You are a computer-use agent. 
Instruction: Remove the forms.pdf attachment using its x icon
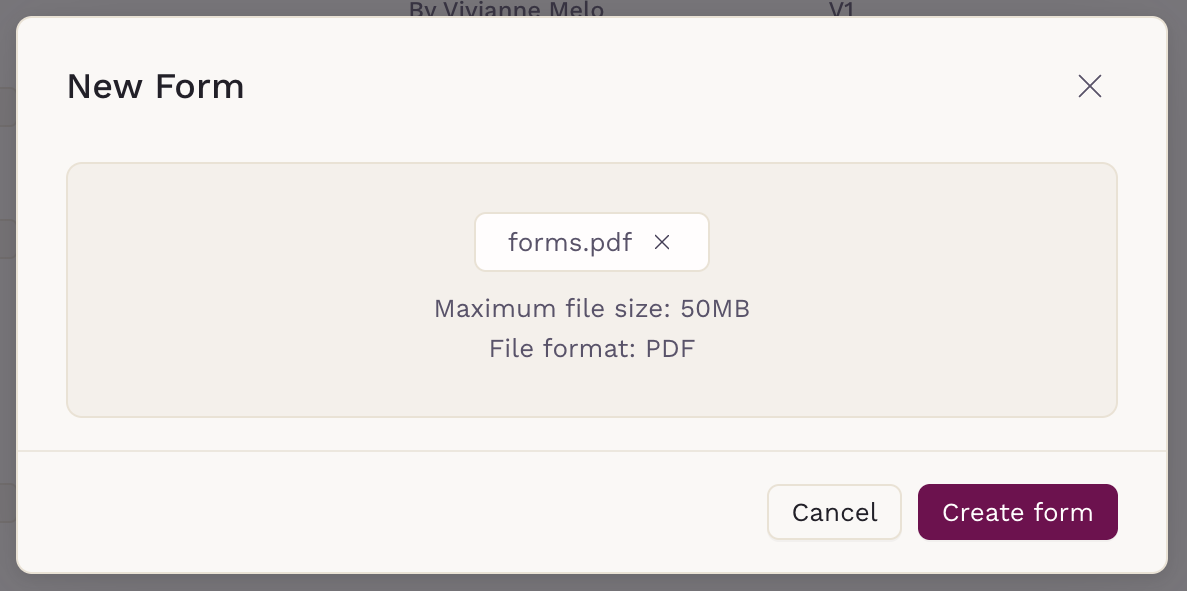(661, 242)
